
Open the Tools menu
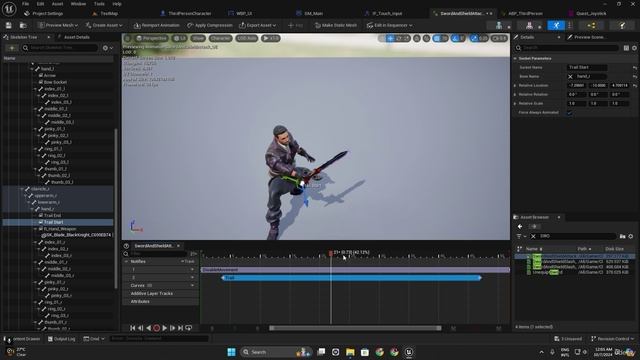(x=99, y=4)
